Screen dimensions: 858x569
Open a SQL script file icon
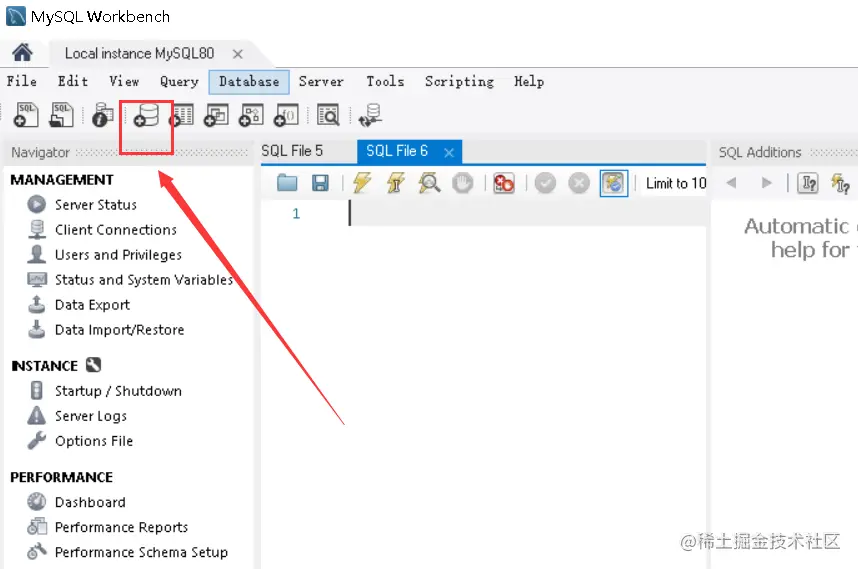(61, 114)
